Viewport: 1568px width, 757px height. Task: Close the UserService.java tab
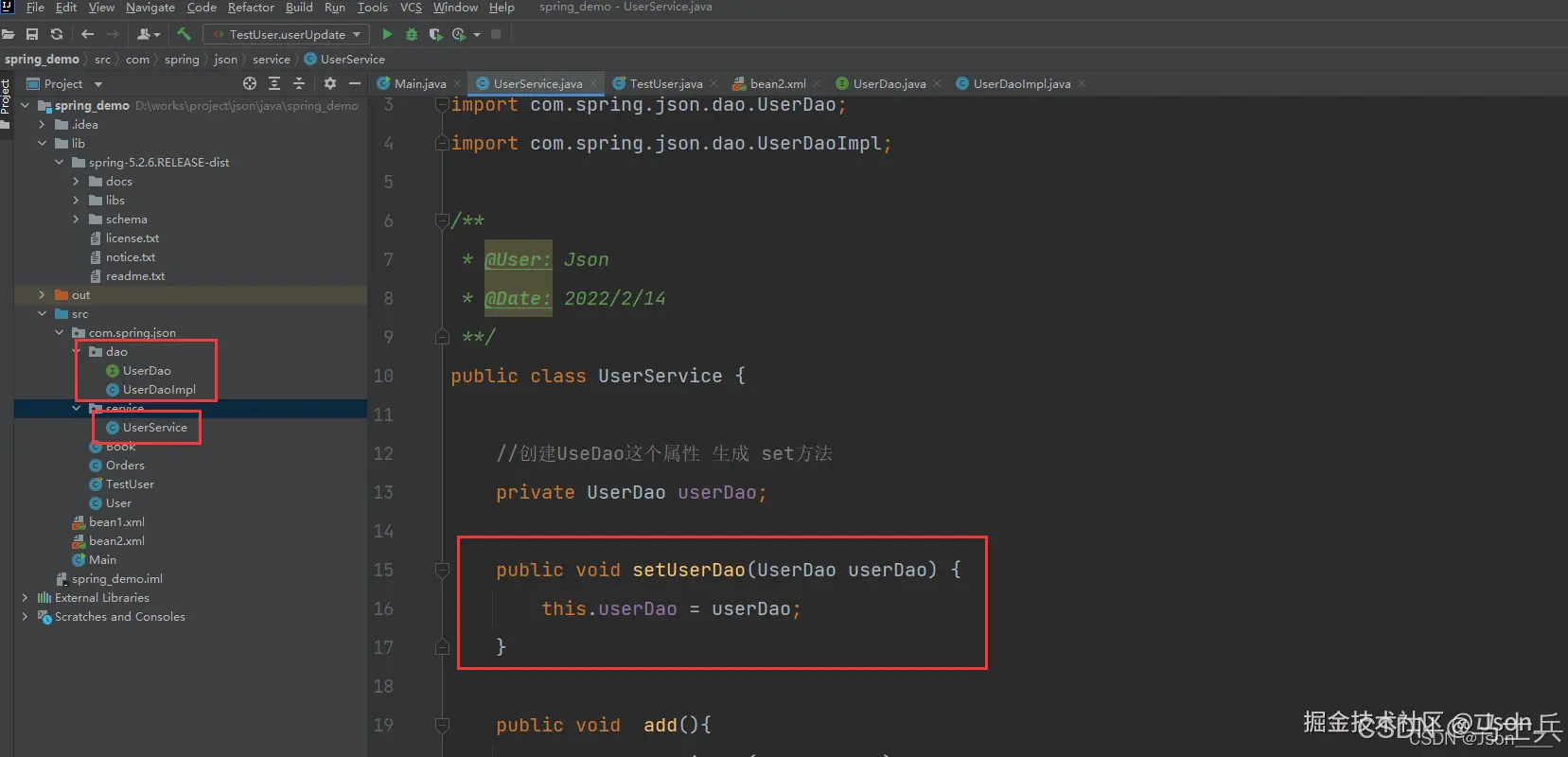593,83
